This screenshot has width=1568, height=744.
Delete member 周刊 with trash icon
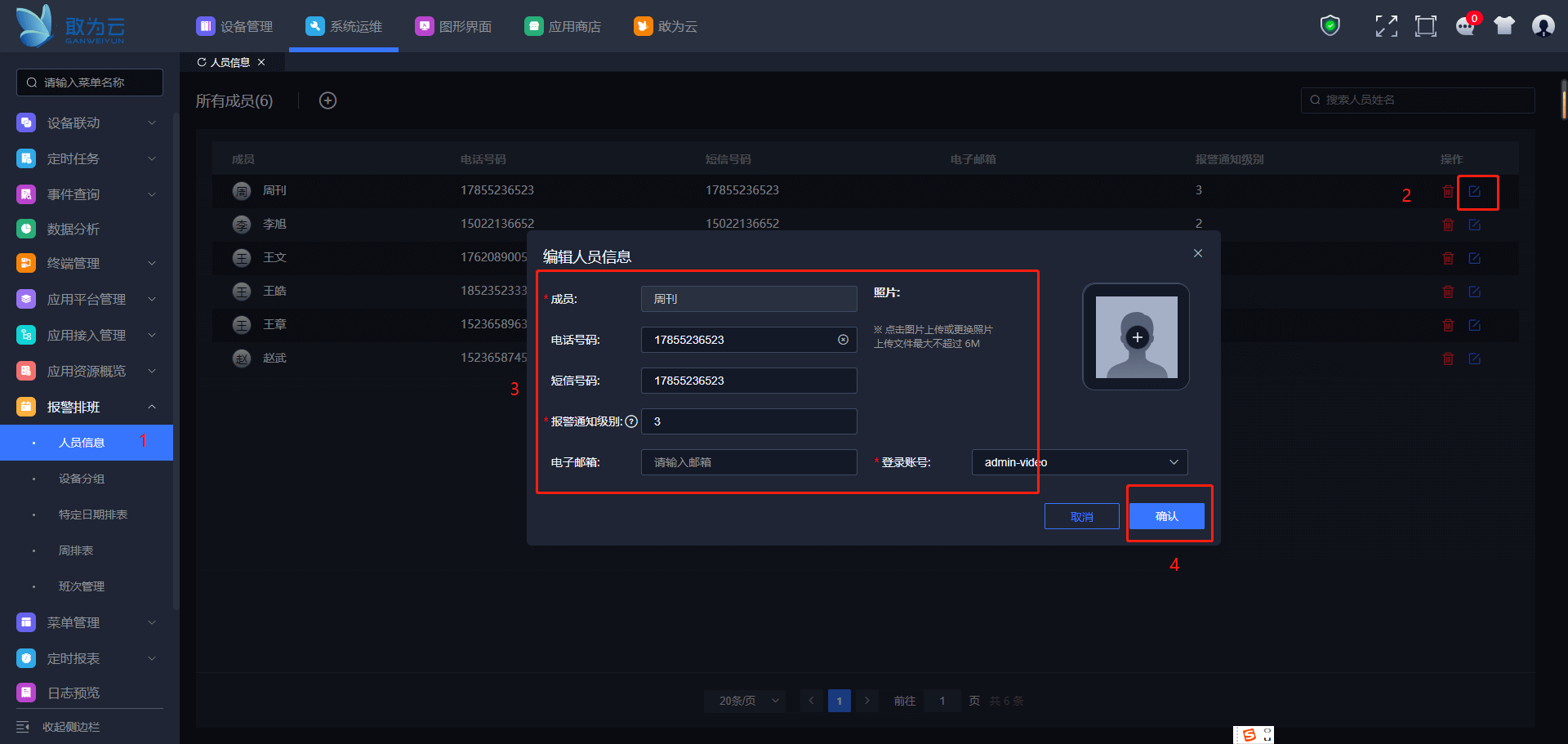(x=1448, y=191)
